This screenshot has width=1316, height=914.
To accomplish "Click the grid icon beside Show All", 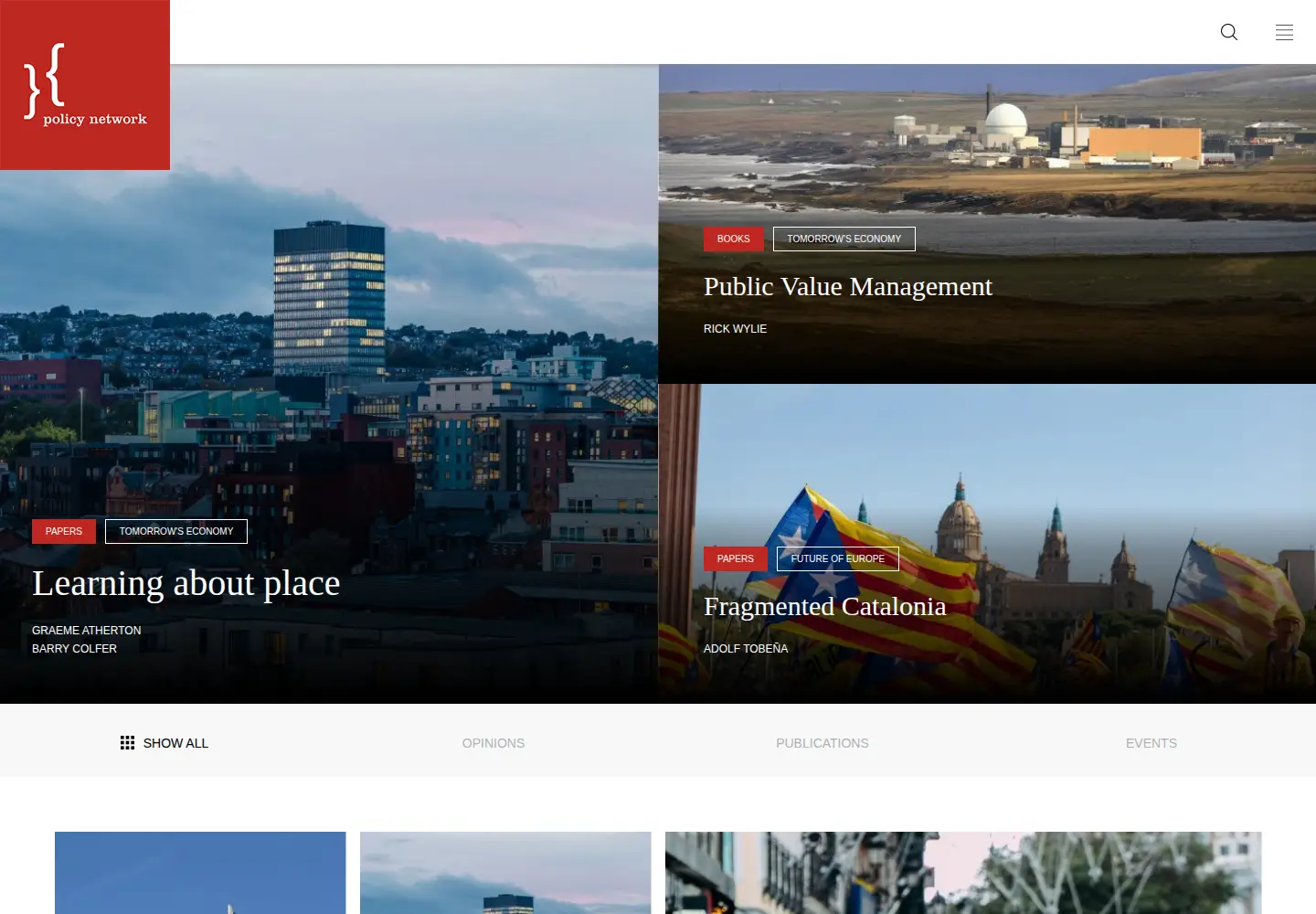I will (x=127, y=743).
